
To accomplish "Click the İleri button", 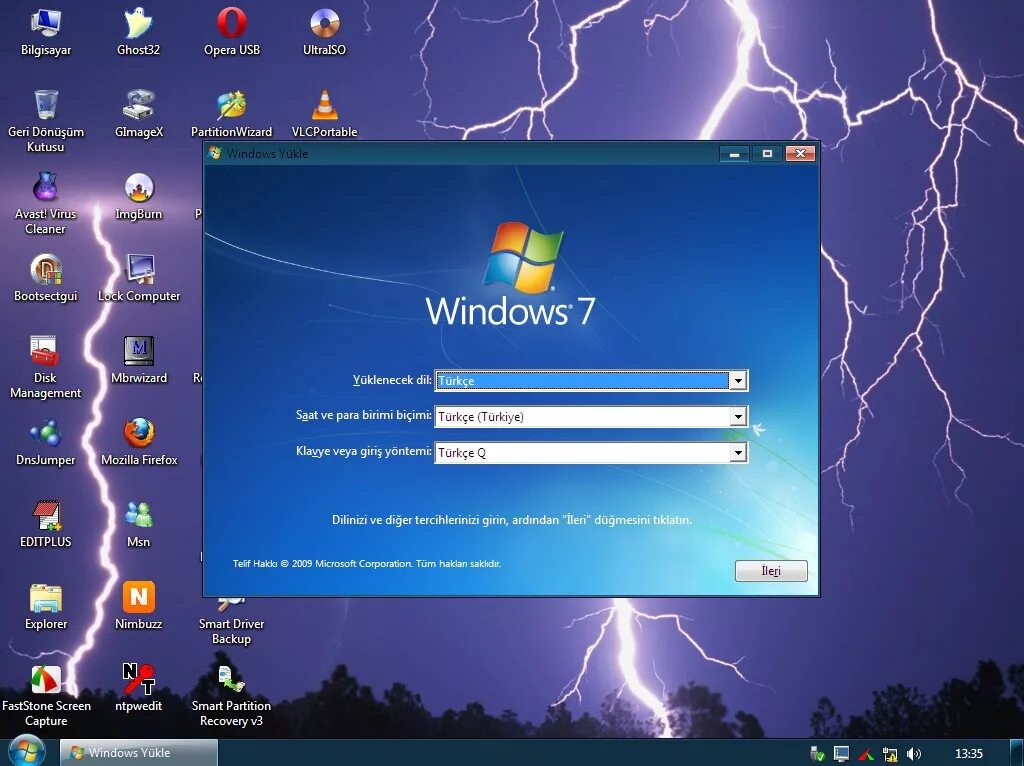I will click(771, 571).
